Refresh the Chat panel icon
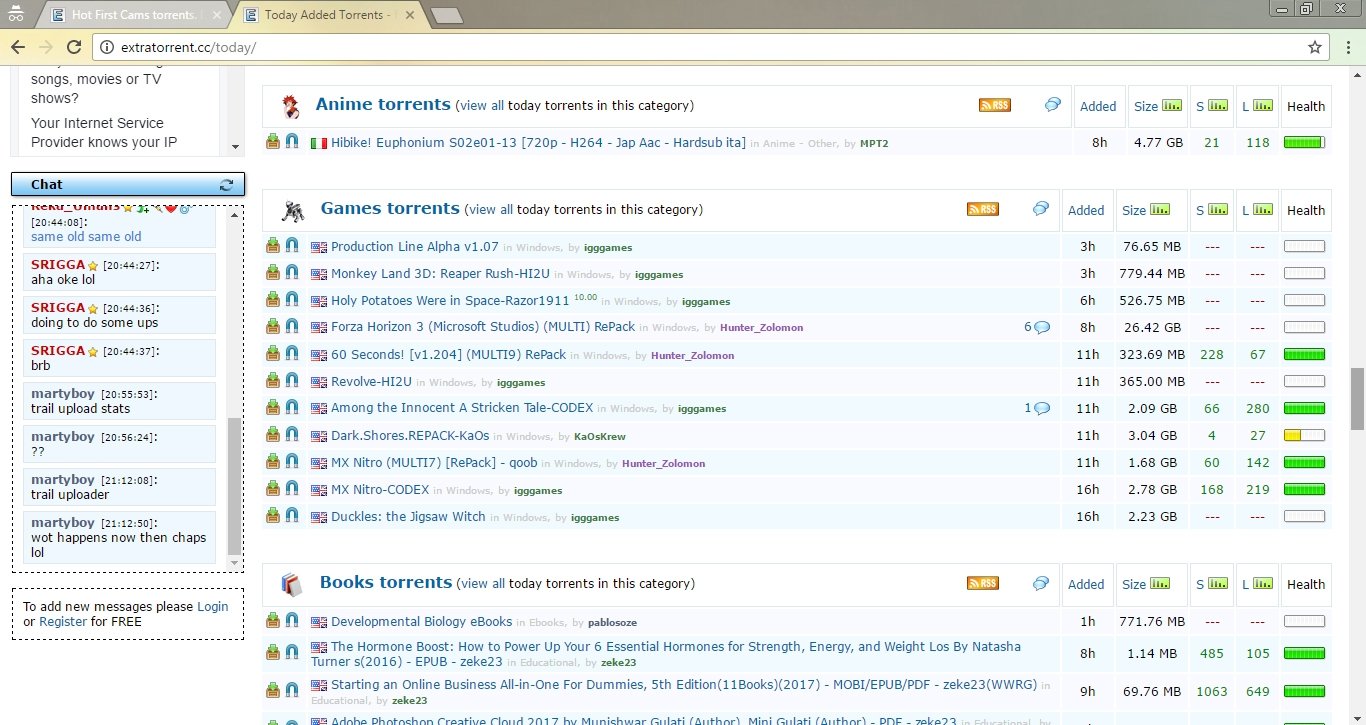The height and width of the screenshot is (725, 1366). pos(226,185)
